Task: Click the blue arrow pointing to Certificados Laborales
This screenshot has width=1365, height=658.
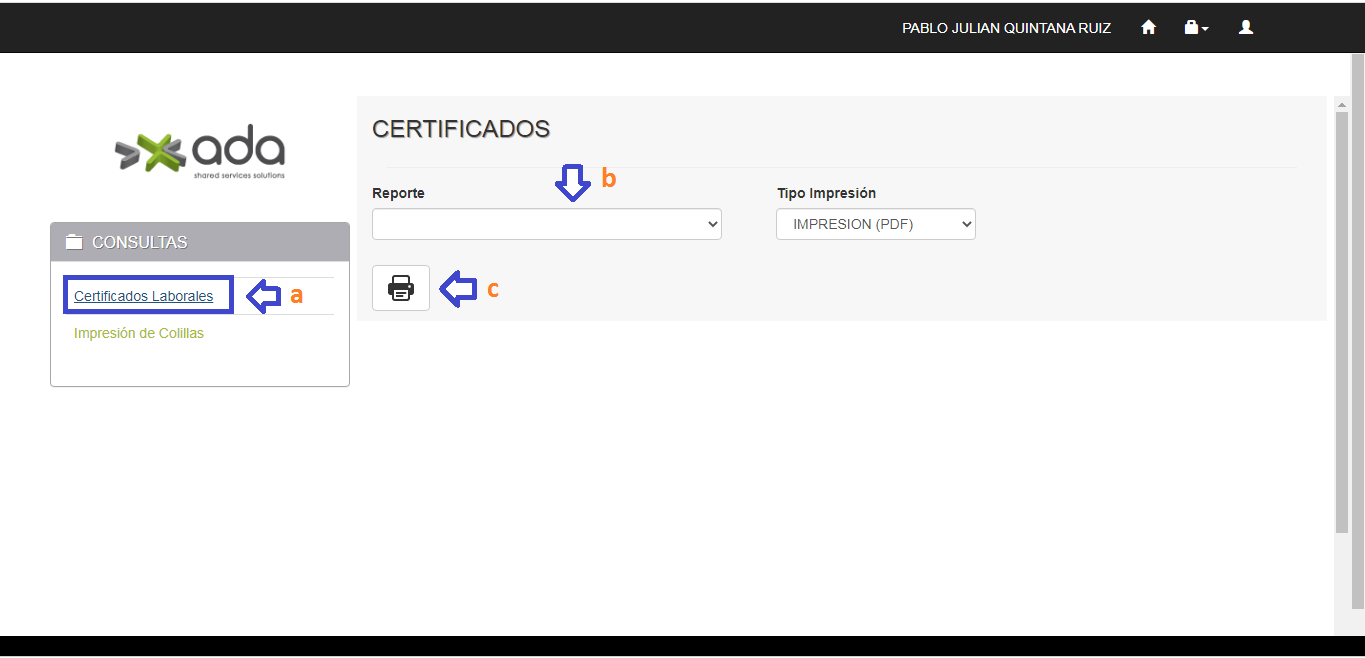Action: (264, 296)
